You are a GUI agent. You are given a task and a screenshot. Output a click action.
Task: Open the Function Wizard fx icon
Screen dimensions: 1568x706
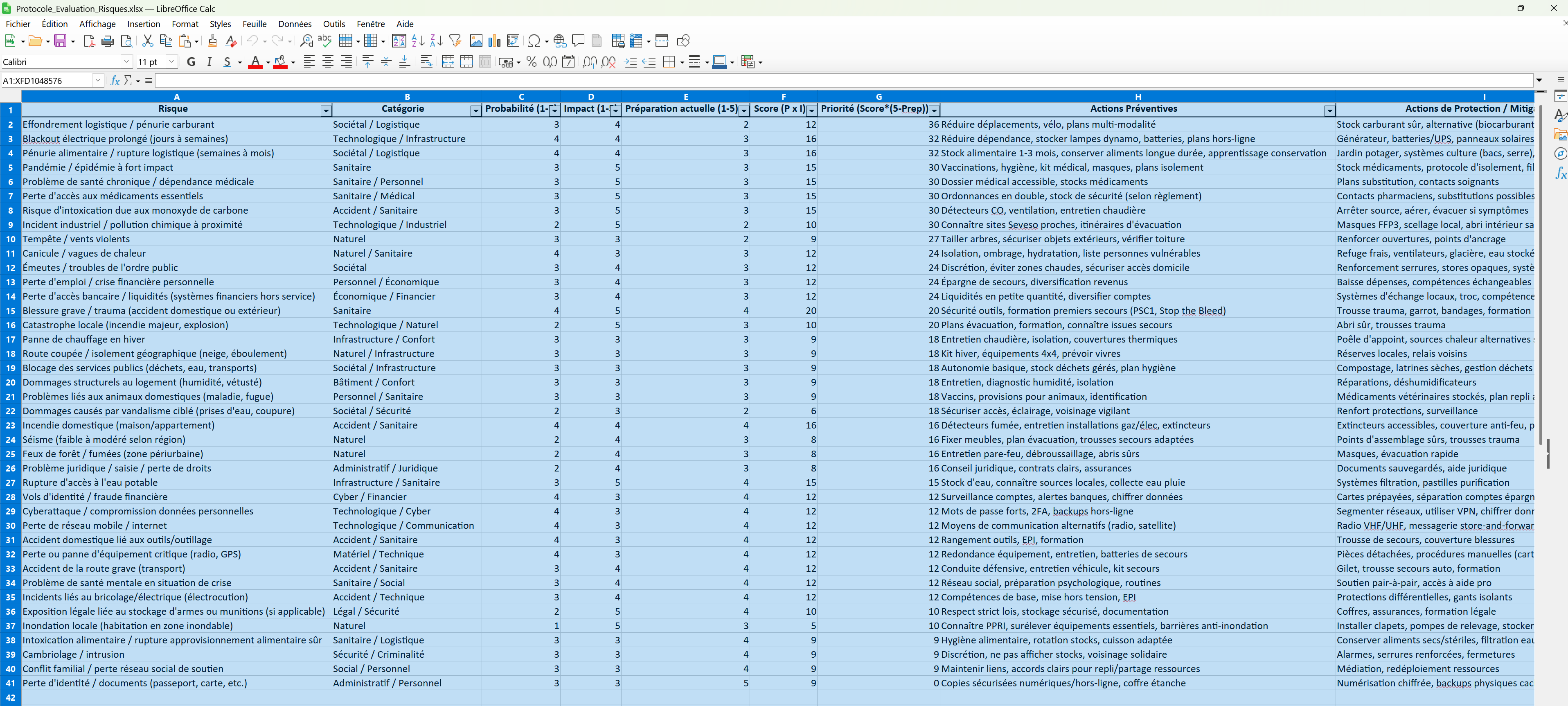click(115, 80)
